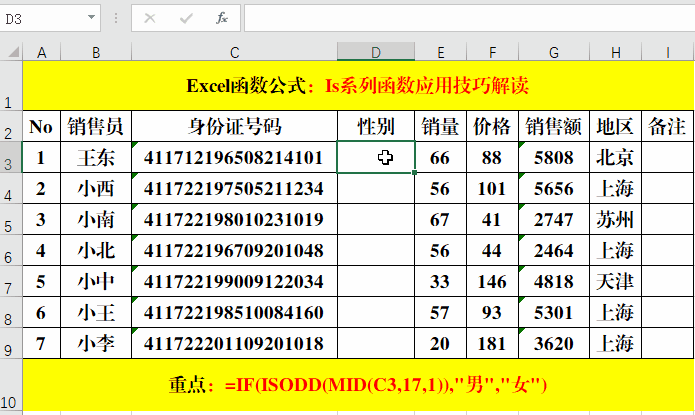Click the Cancel X icon in formula bar

pos(150,18)
